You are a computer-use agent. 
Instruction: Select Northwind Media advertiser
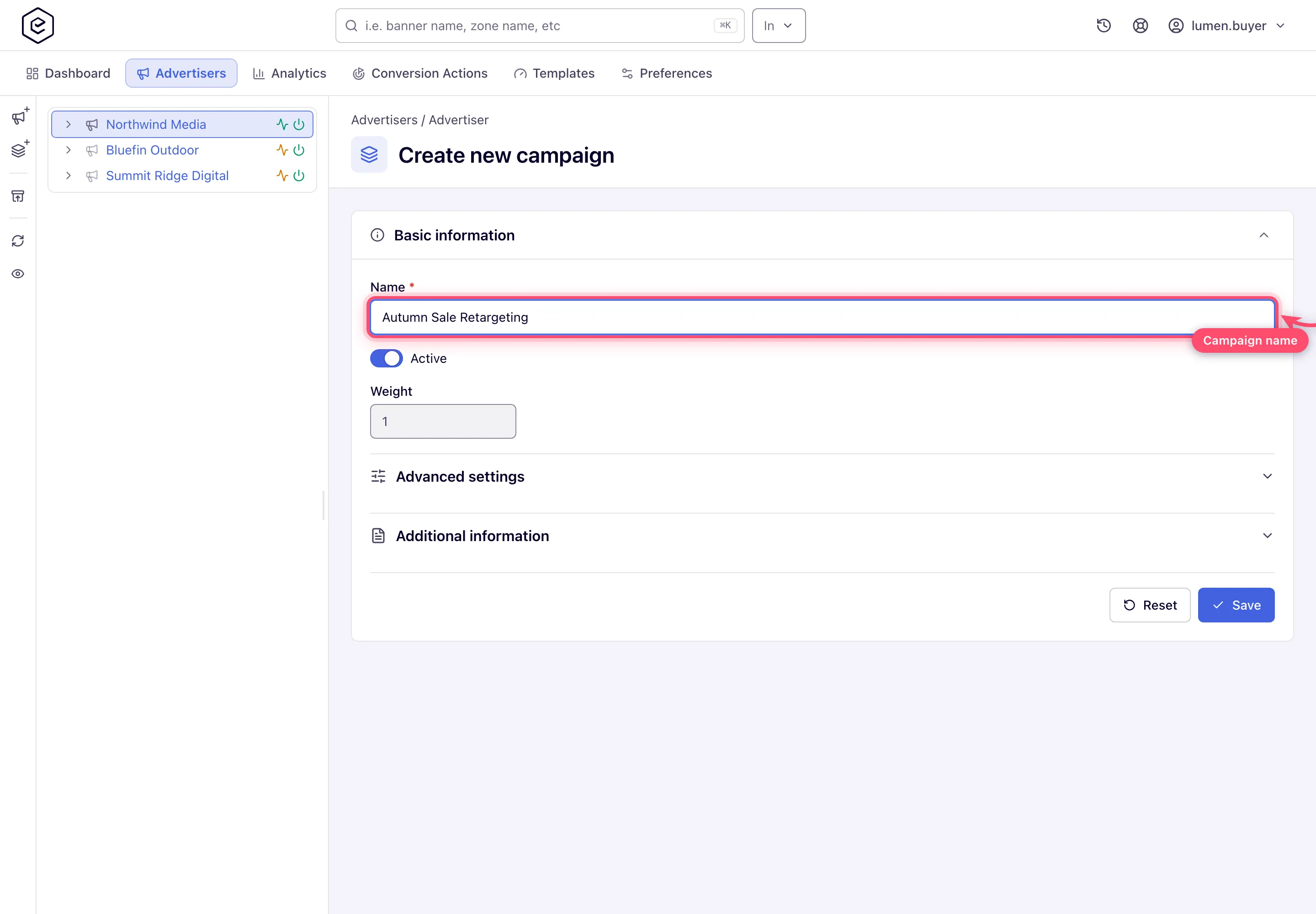[156, 124]
